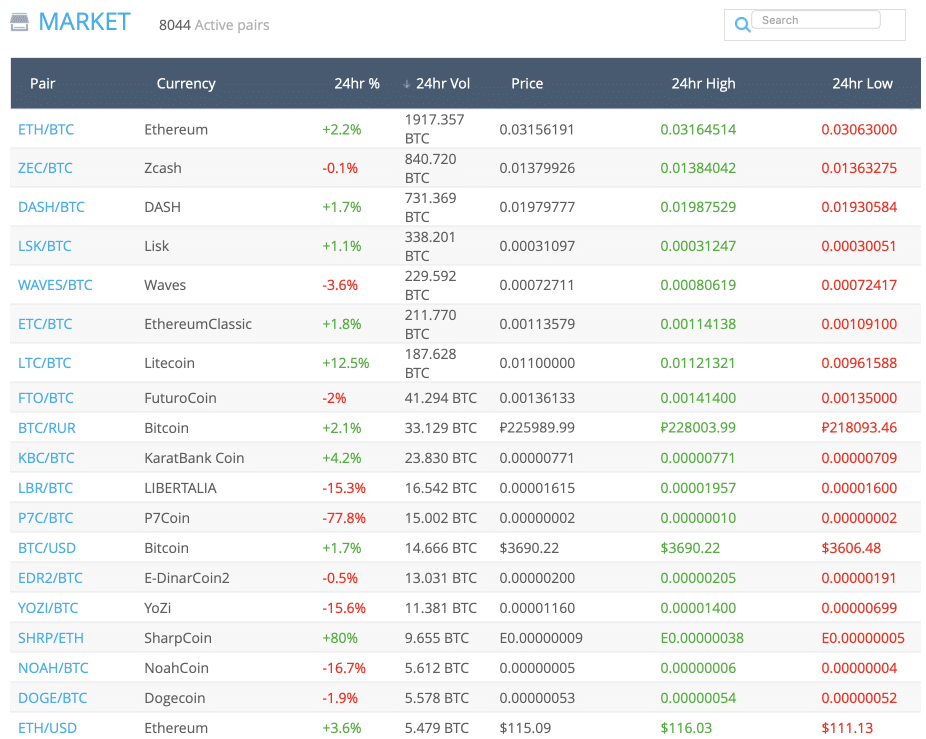This screenshot has height=739, width=926.
Task: Sort by 24hr Low column header
Action: coord(862,83)
